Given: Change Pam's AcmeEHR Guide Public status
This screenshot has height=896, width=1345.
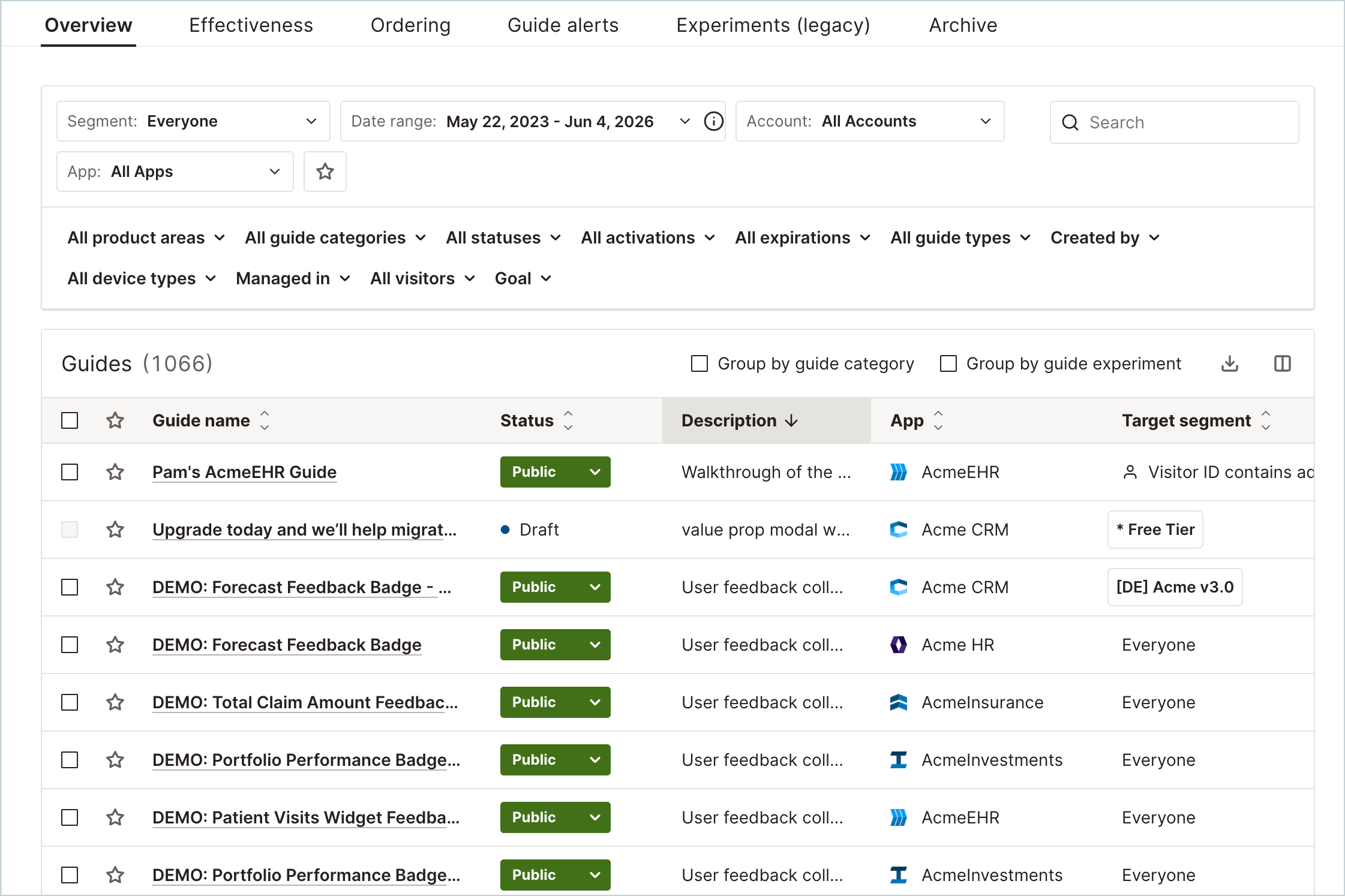Looking at the screenshot, I should coord(556,472).
